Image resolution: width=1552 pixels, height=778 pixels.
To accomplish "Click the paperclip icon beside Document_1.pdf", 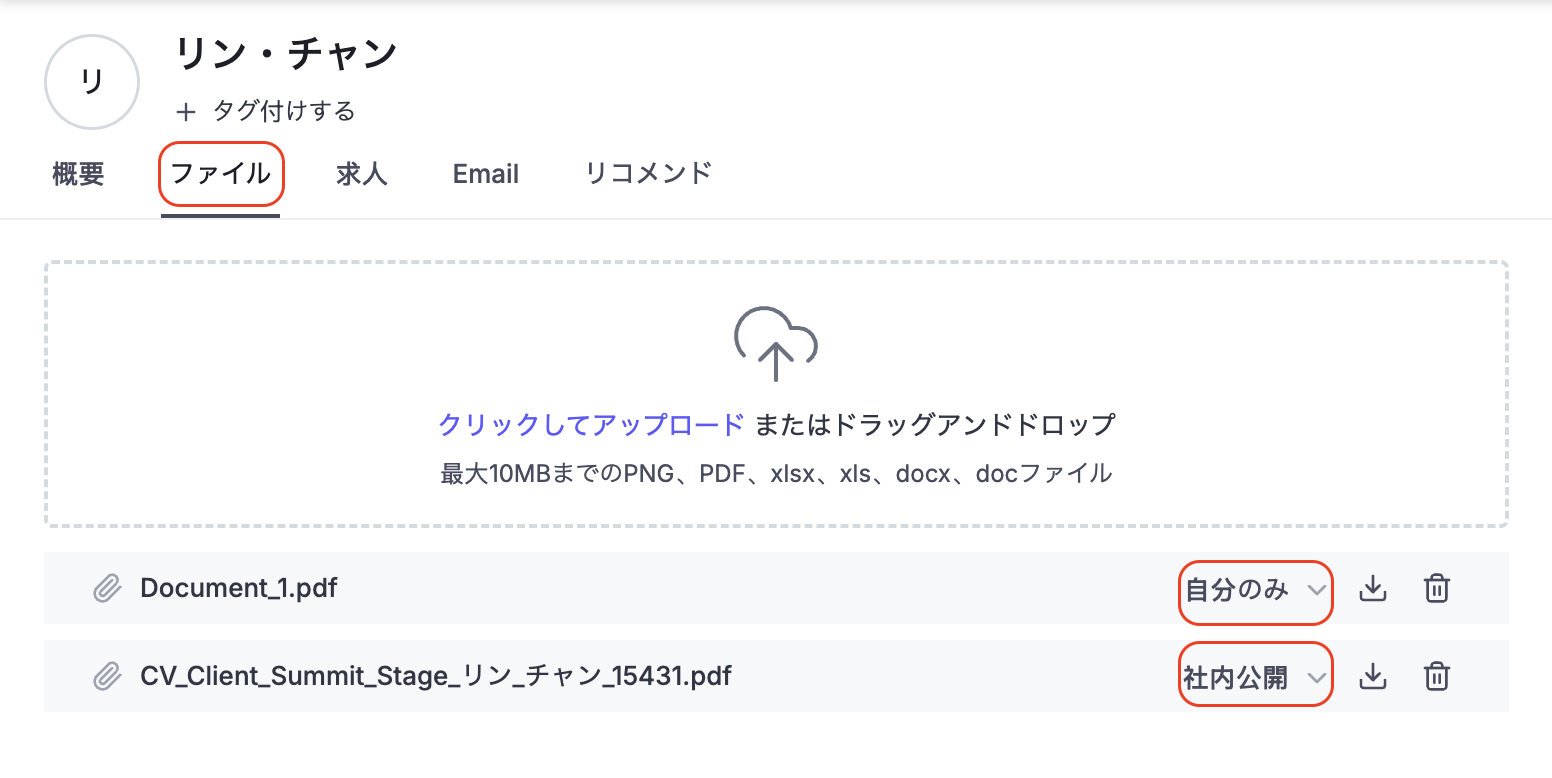I will [x=106, y=589].
